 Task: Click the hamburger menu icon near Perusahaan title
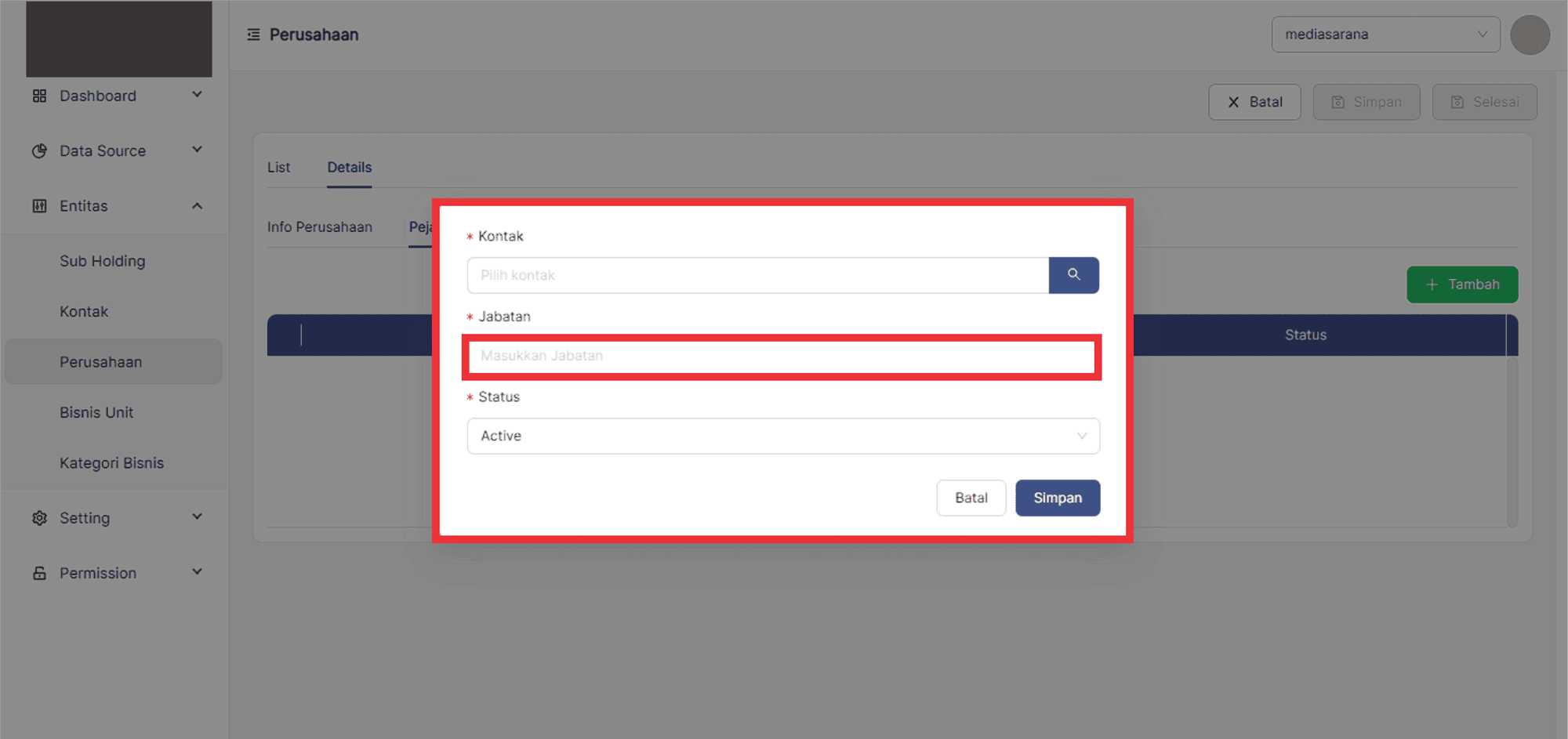click(253, 34)
